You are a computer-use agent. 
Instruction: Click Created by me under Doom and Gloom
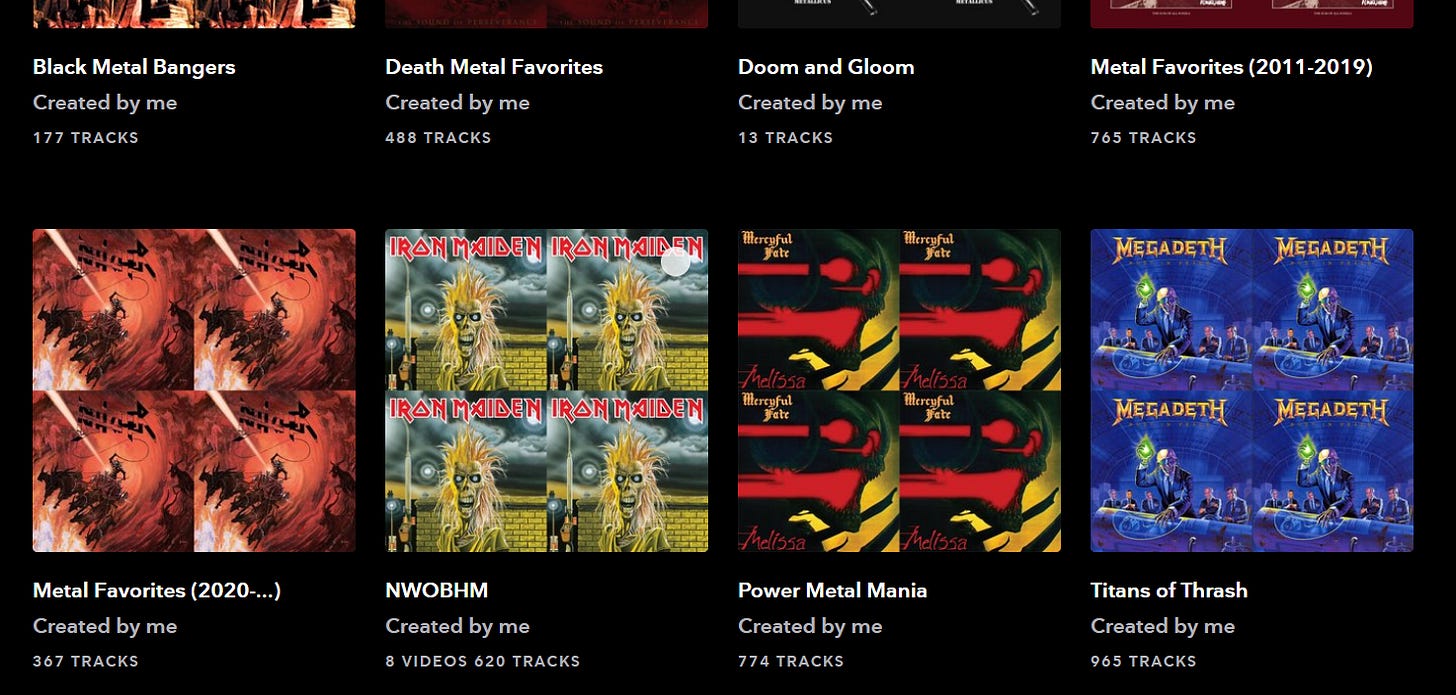click(x=810, y=102)
